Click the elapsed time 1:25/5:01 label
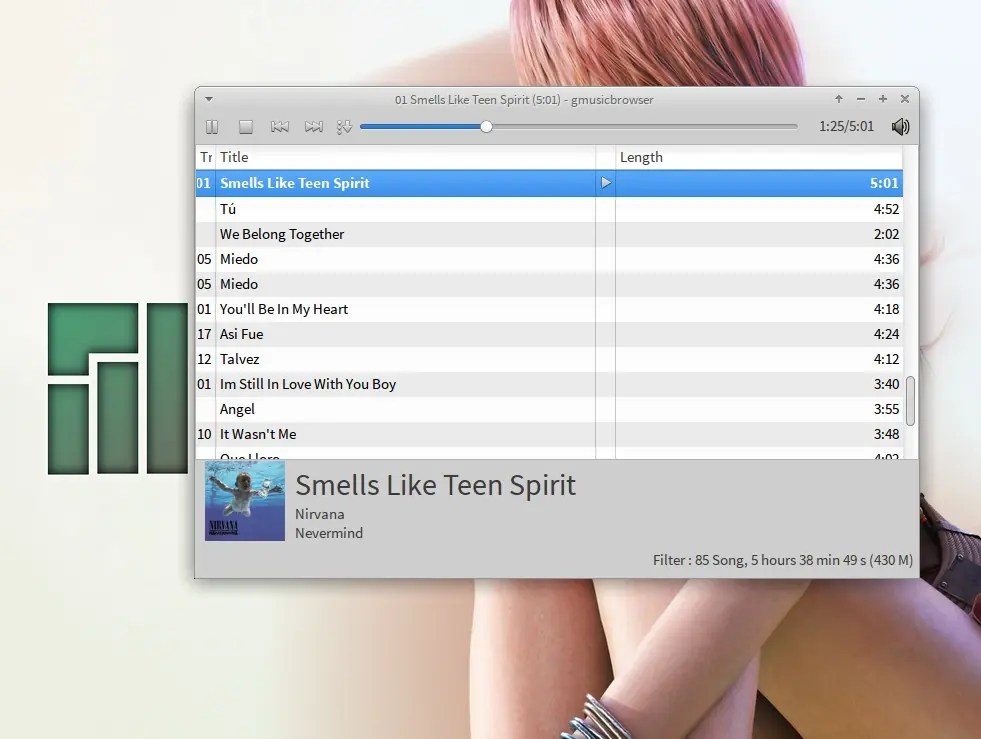 tap(846, 126)
